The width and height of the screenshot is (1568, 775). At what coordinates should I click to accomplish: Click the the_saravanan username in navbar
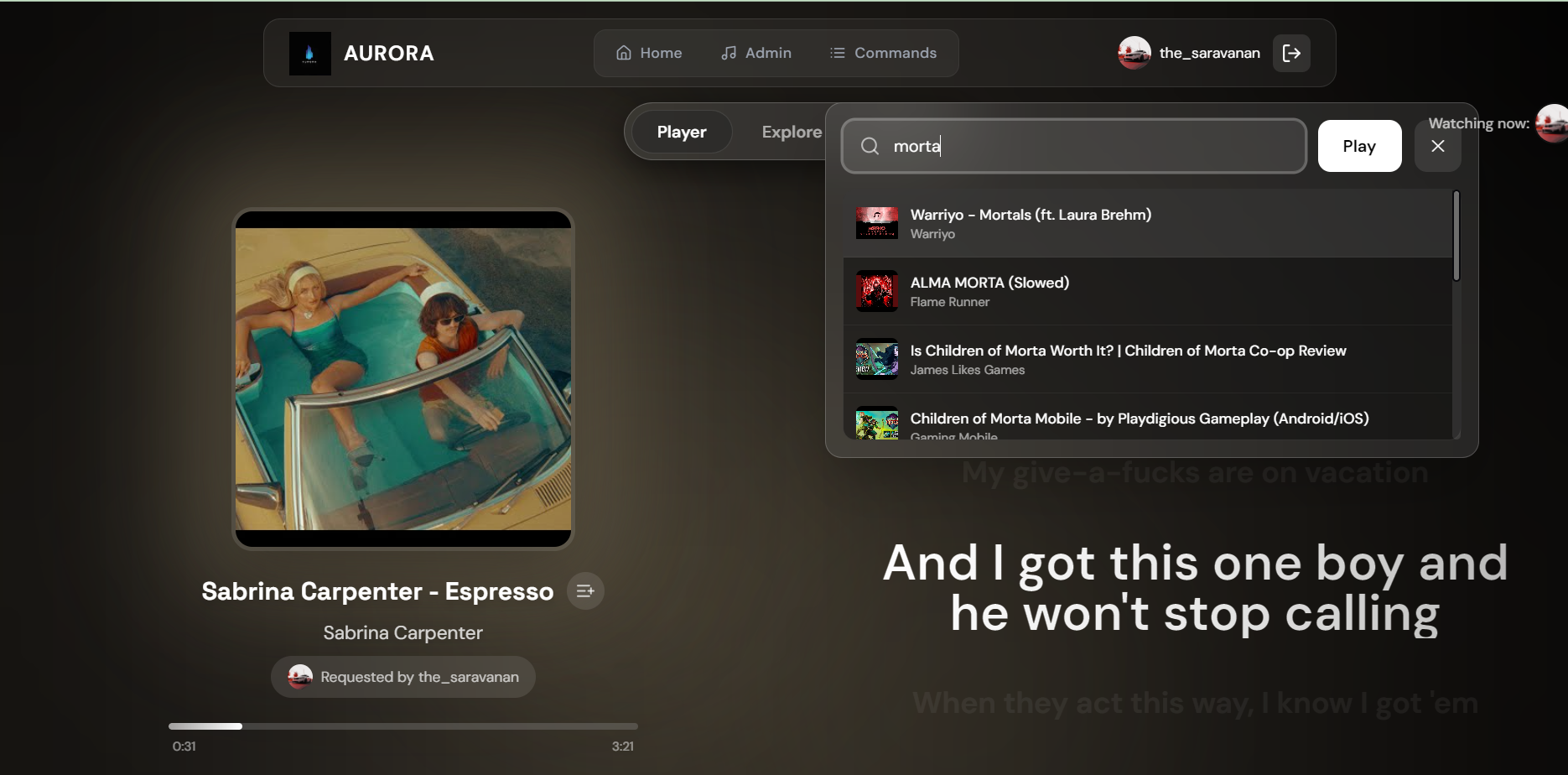point(1210,53)
